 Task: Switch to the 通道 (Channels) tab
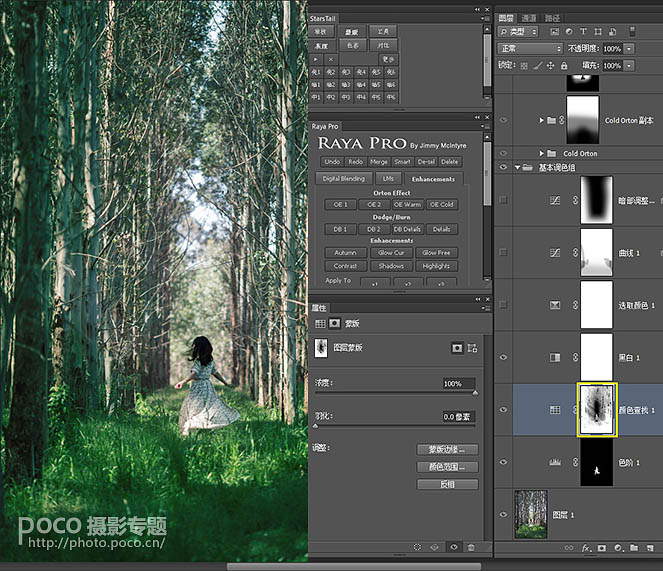(x=529, y=18)
